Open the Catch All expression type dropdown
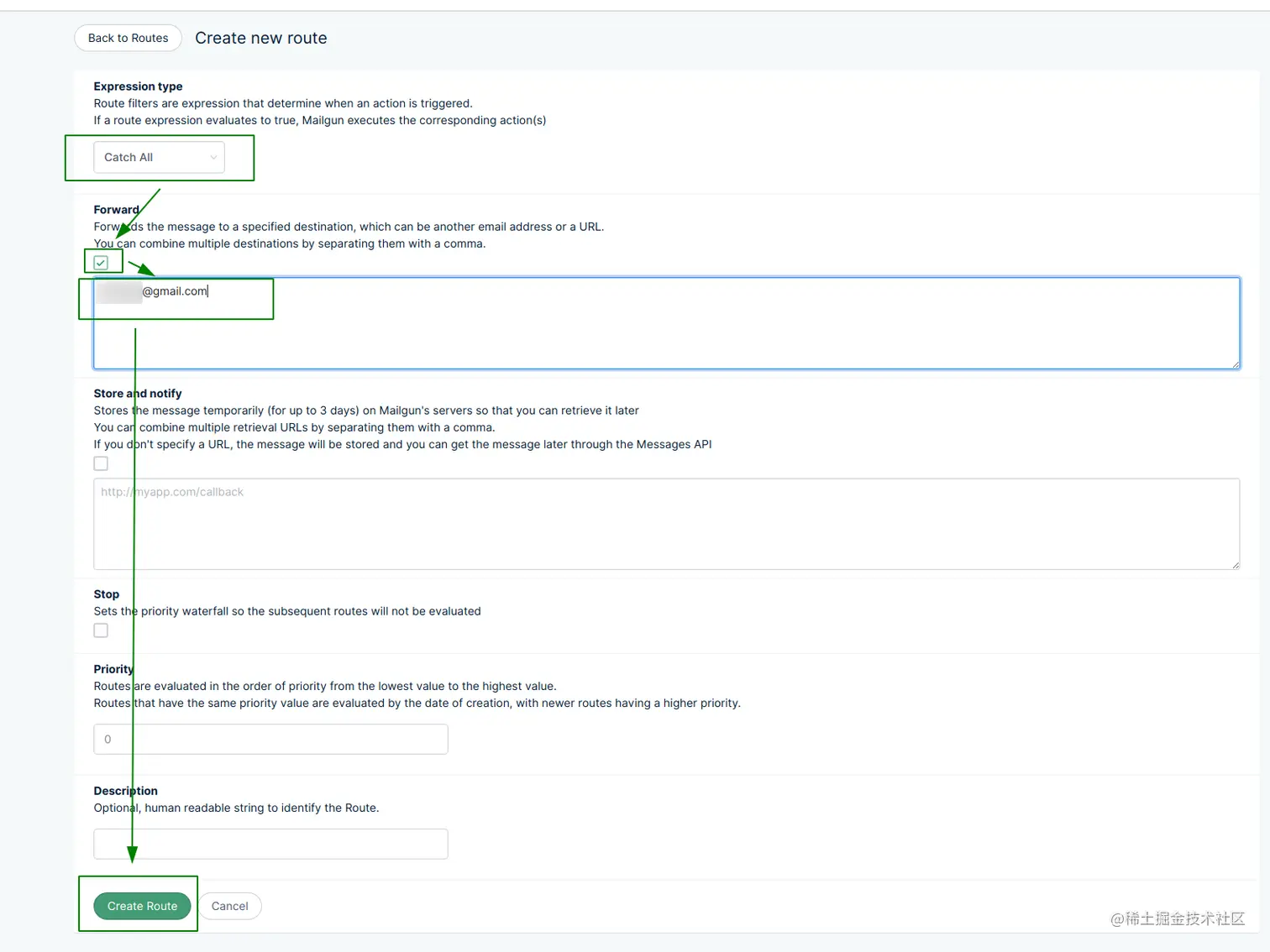1270x952 pixels. pyautogui.click(x=159, y=157)
